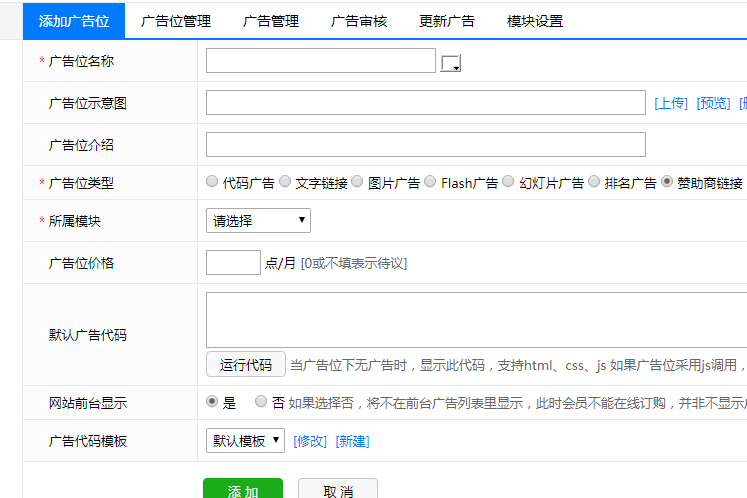
Task: Switch to the 广告位管理 tab
Action: [x=176, y=21]
